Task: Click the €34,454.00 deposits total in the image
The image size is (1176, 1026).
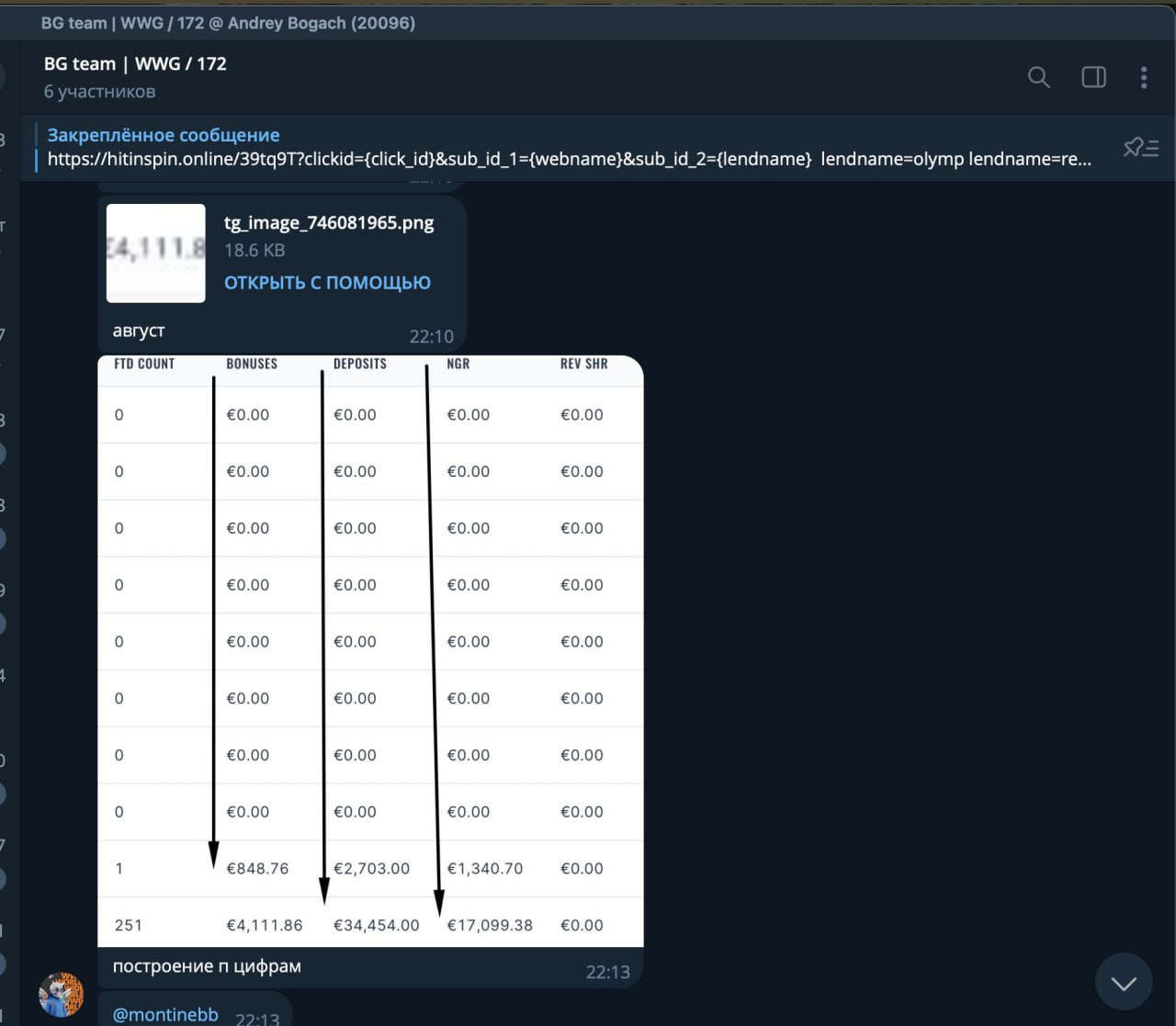Action: coord(376,925)
